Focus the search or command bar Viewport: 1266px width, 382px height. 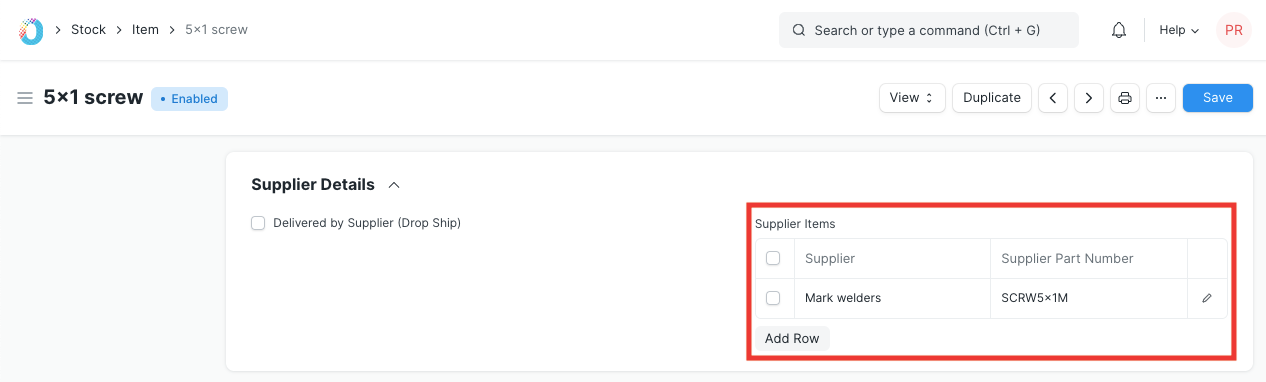(929, 30)
